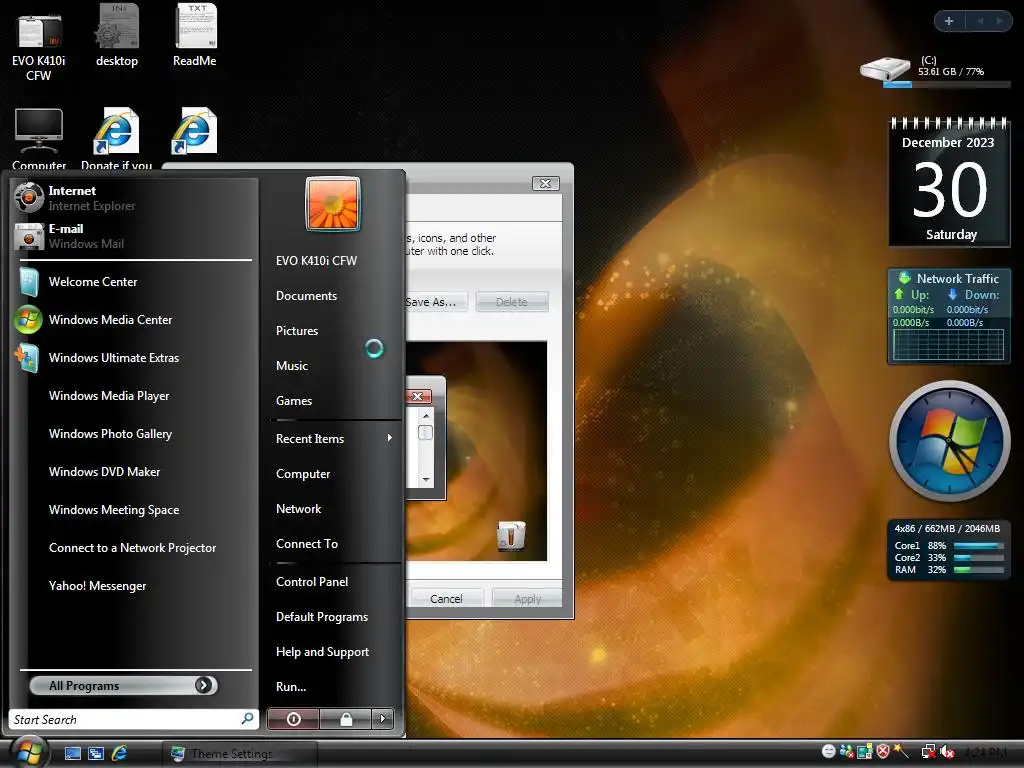
Task: Open Pictures folder
Action: [296, 330]
